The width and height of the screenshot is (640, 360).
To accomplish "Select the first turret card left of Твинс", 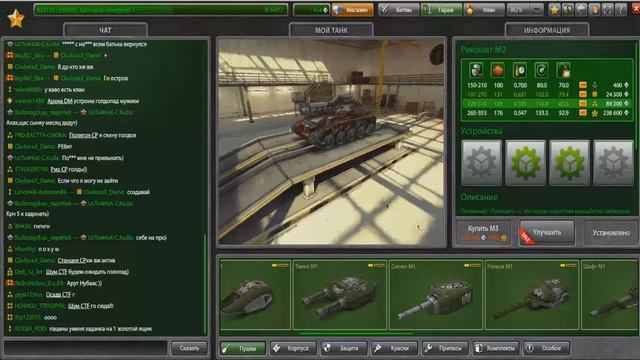I will tap(255, 295).
